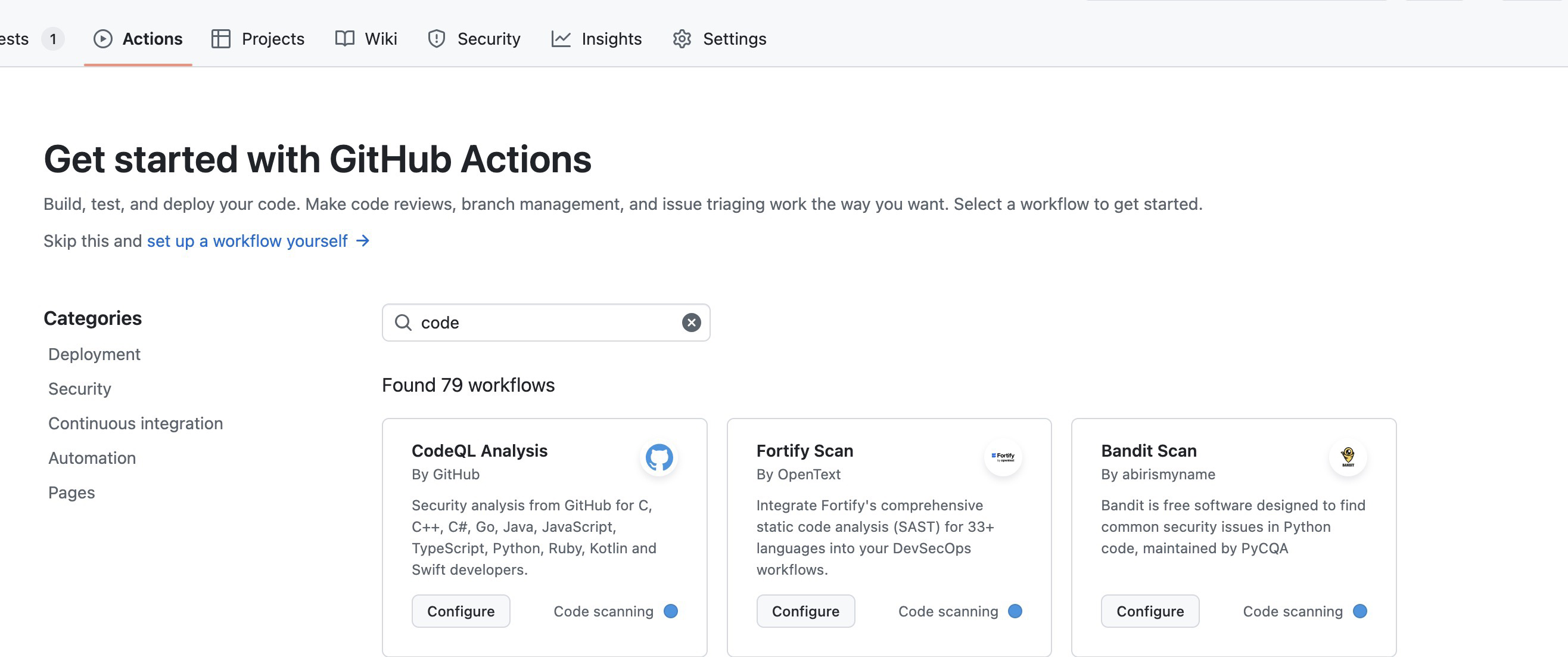The width and height of the screenshot is (1568, 657).
Task: Click 'By abirismyname' author text
Action: (x=1158, y=475)
